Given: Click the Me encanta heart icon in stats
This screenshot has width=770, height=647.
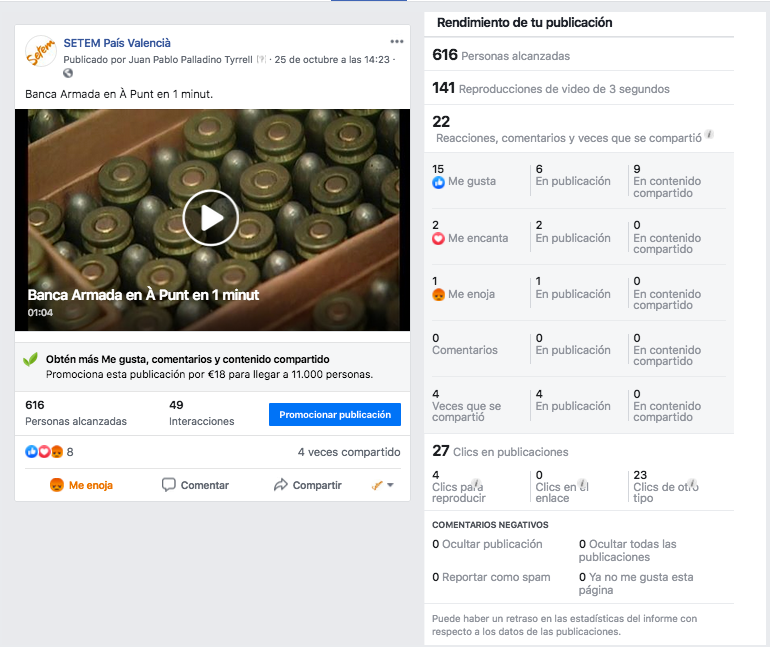Looking at the screenshot, I should click(x=438, y=238).
